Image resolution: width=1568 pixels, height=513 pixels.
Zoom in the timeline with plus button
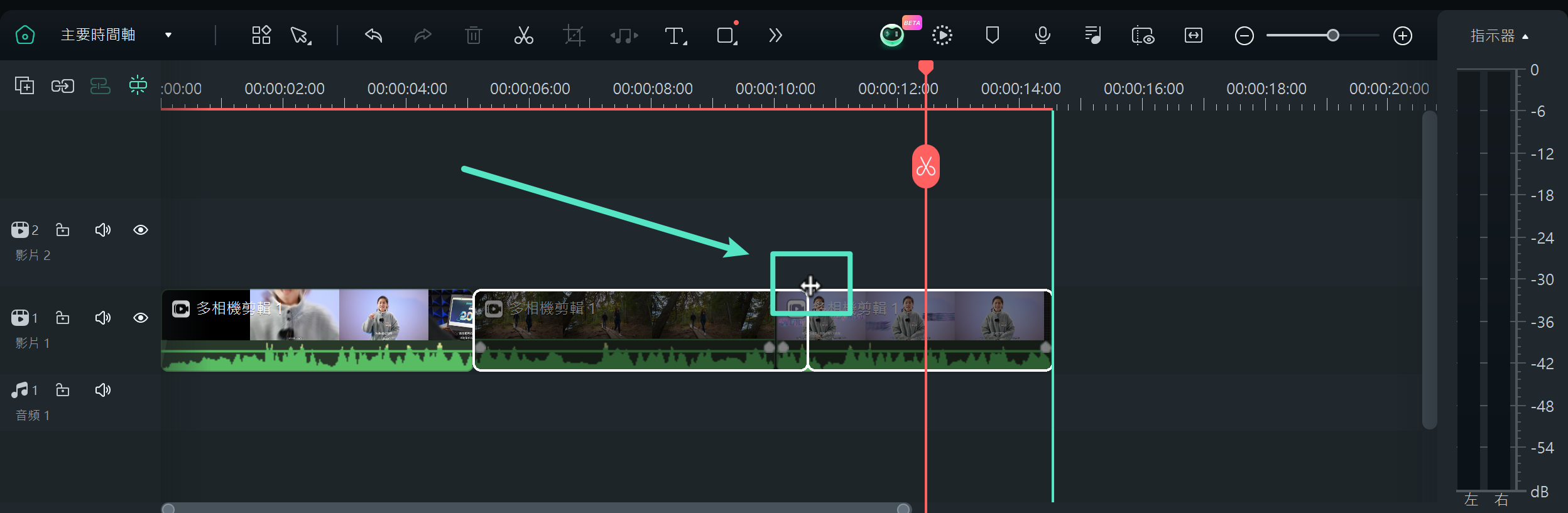[x=1403, y=36]
